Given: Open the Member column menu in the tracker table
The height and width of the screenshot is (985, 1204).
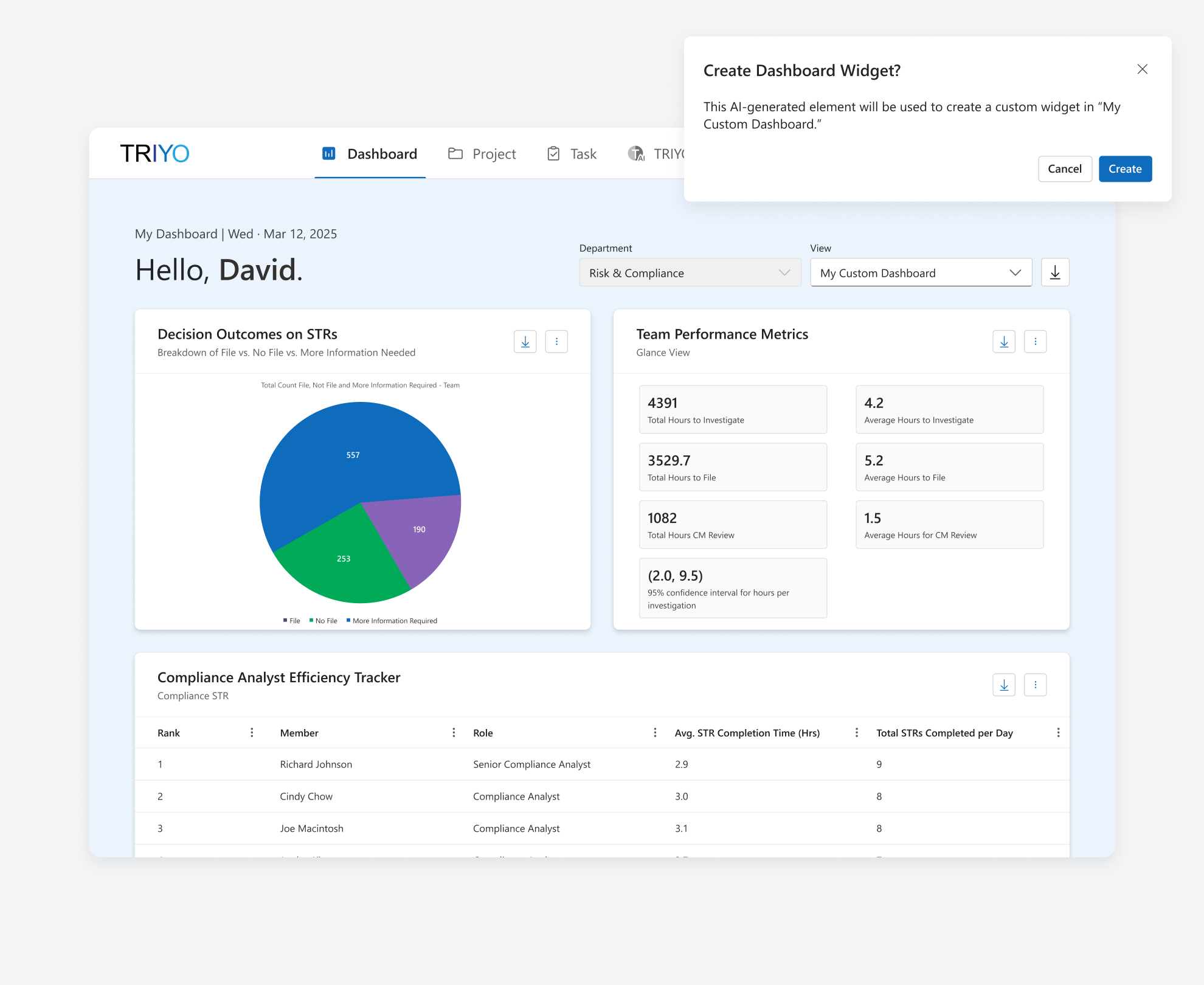Looking at the screenshot, I should (x=454, y=733).
